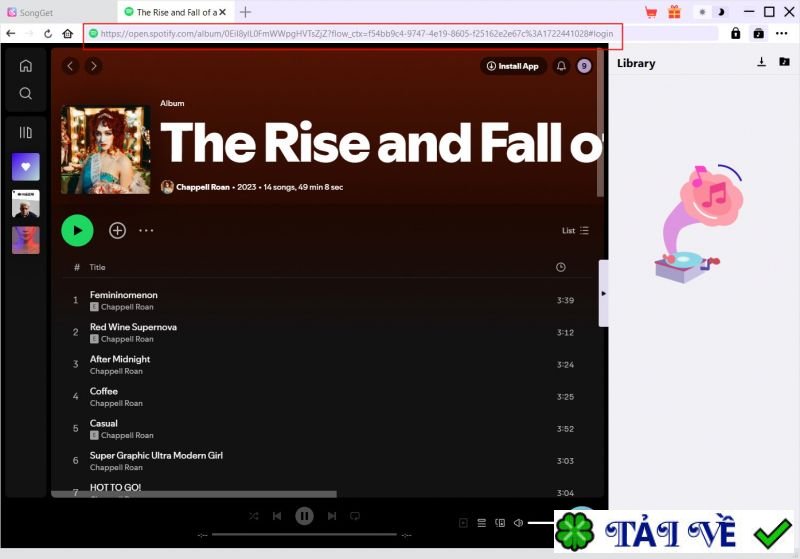Switch to dark theme moon icon
Image resolution: width=800 pixels, height=559 pixels.
pyautogui.click(x=721, y=12)
